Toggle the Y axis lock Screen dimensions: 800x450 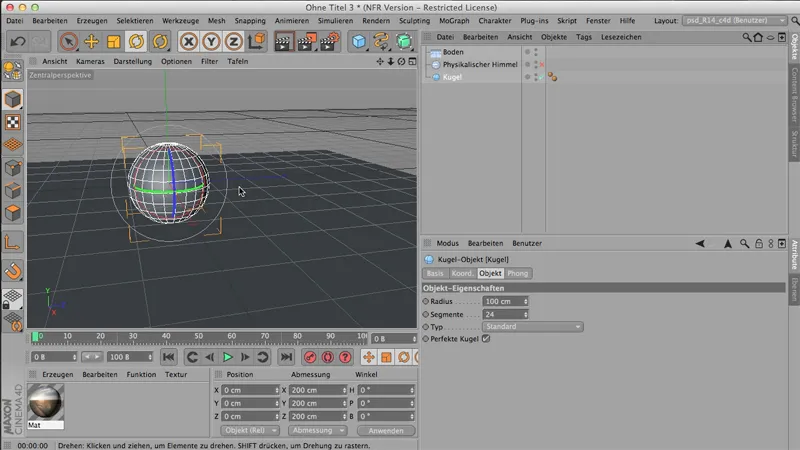tap(211, 41)
